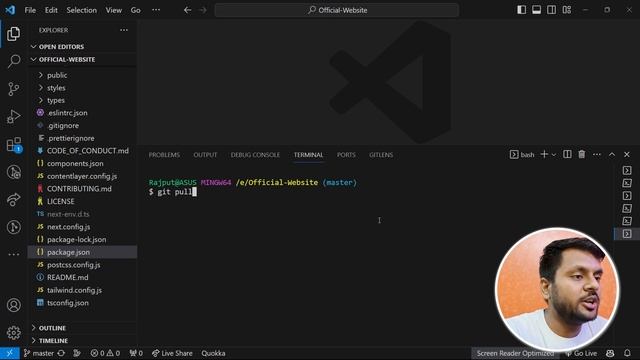Viewport: 640px width, 360px height.
Task: Click the ports forwarded status indicator
Action: click(136, 353)
